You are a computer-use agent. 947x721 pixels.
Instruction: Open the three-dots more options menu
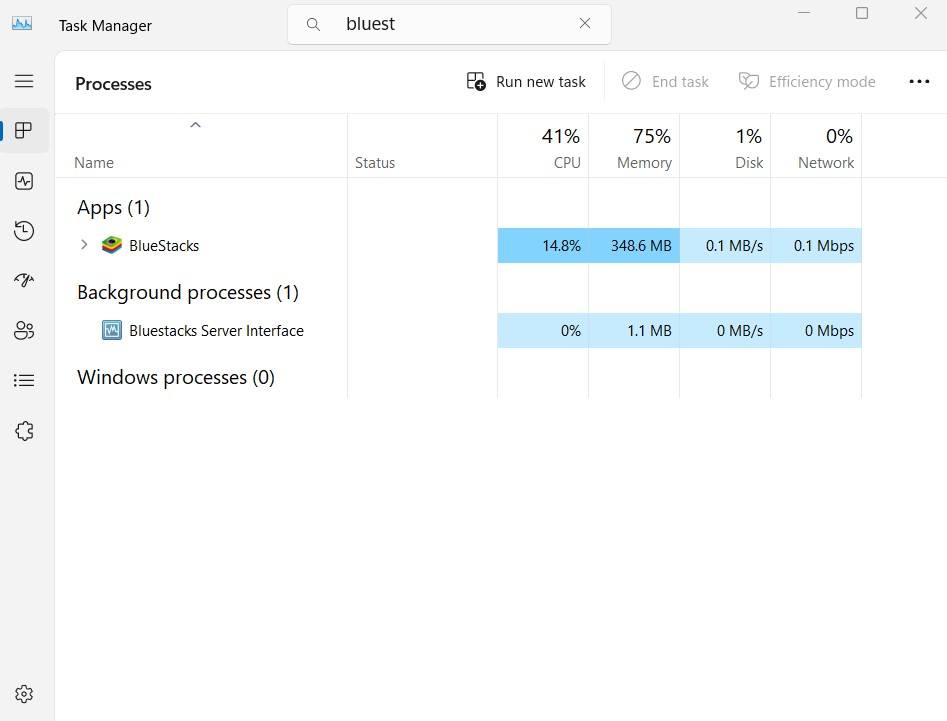click(919, 82)
